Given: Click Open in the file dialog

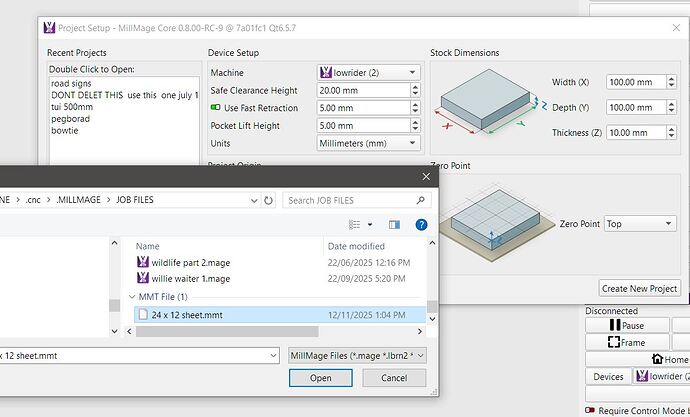Looking at the screenshot, I should coord(320,378).
